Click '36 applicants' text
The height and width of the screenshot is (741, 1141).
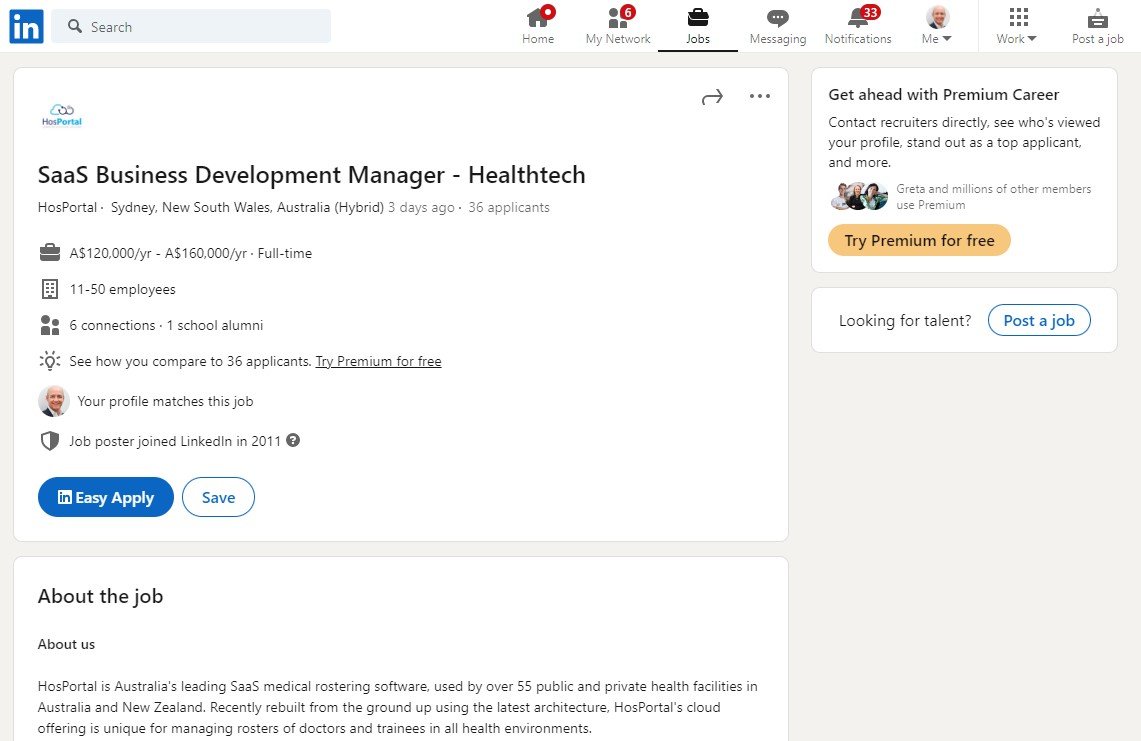(509, 207)
